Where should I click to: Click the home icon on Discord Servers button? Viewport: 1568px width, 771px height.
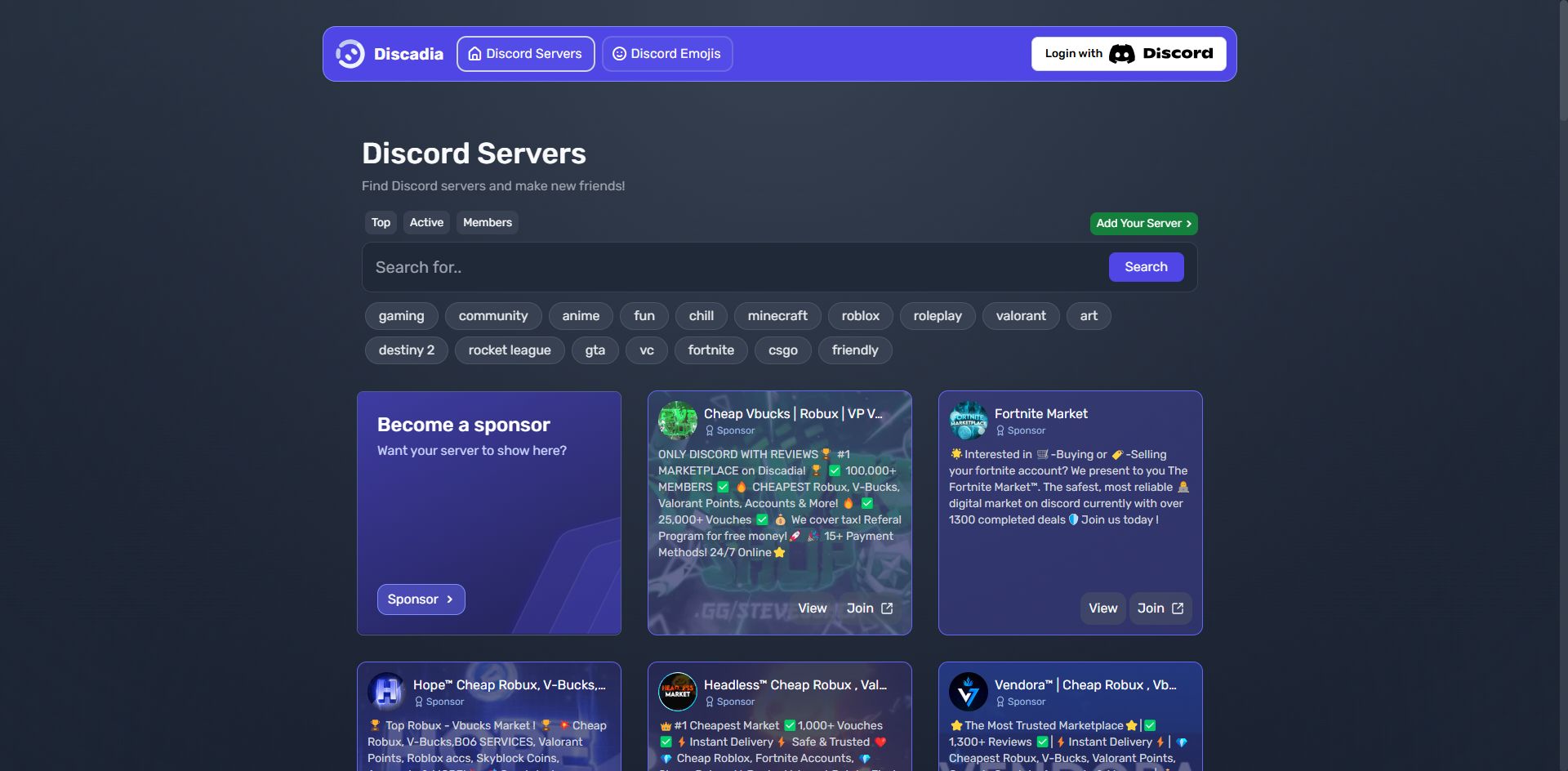pos(476,54)
